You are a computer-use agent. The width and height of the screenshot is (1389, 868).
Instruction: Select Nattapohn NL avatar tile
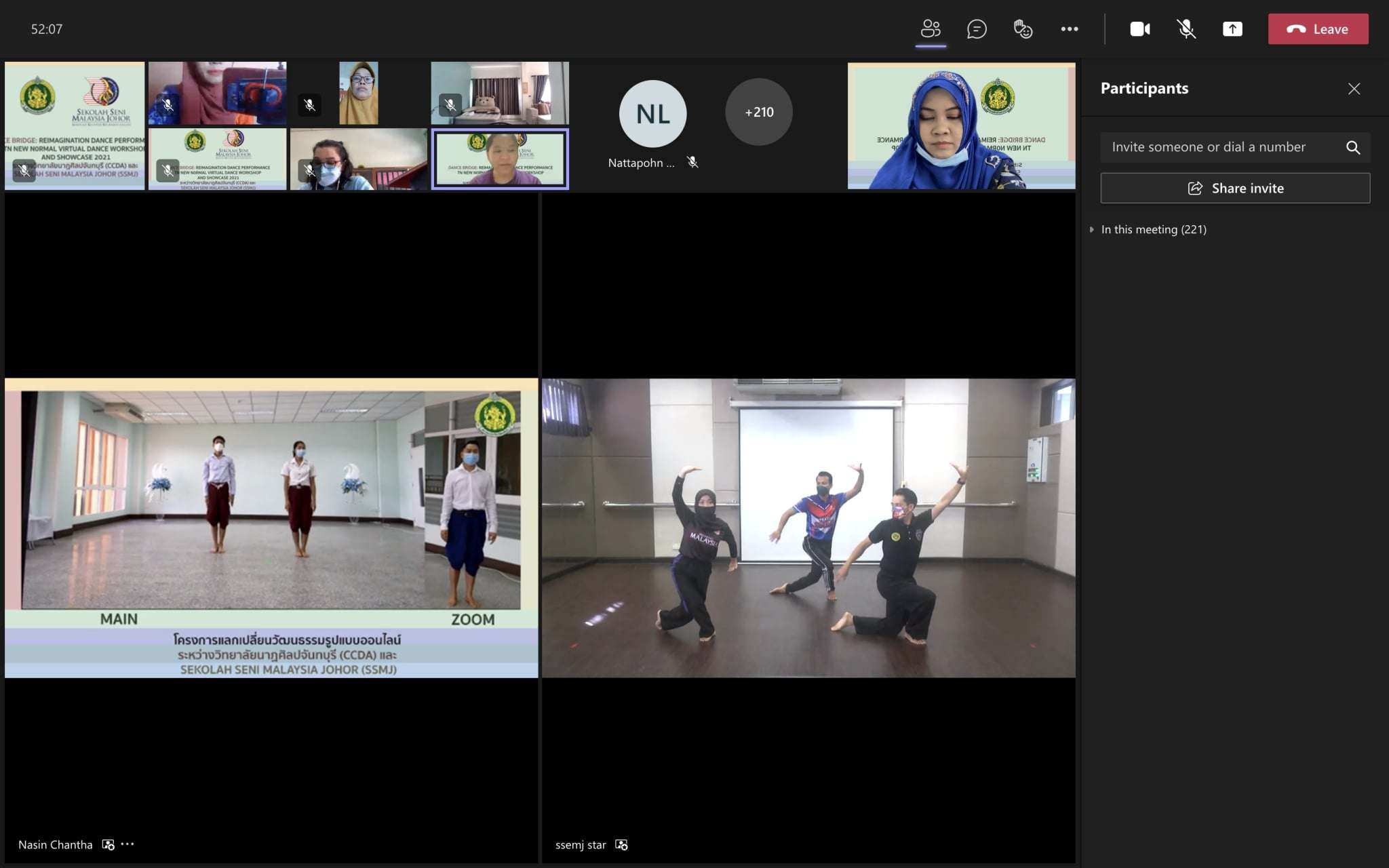coord(652,114)
